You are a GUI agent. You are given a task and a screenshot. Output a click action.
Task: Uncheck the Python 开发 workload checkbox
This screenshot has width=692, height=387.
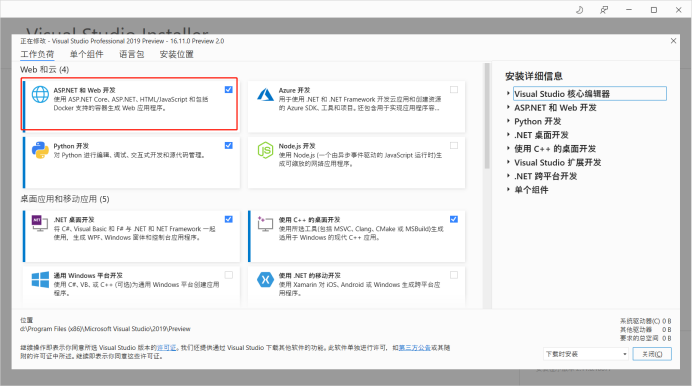point(229,145)
